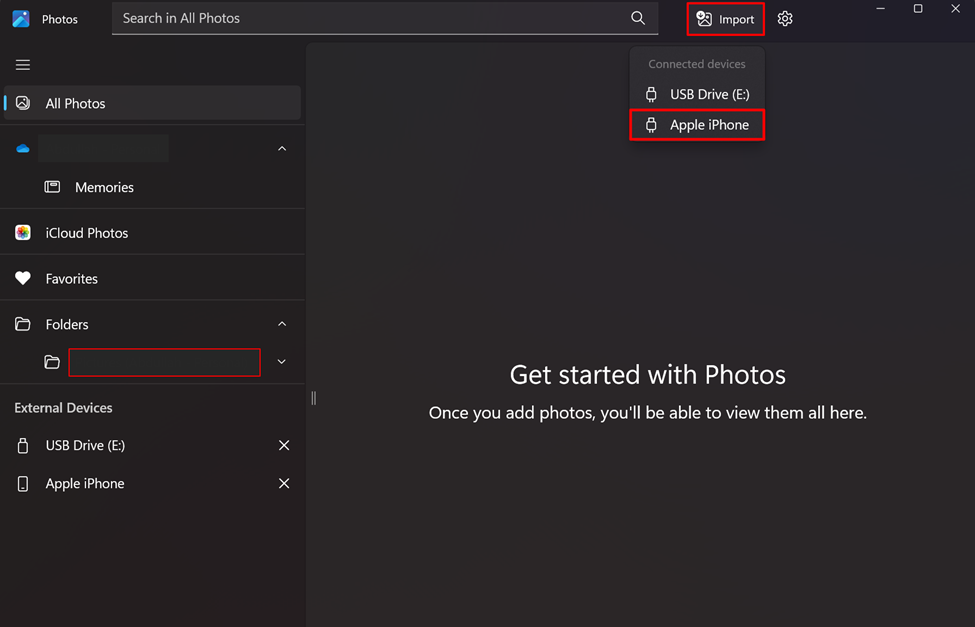
Task: Choose Apple iPhone from Connected devices
Action: coord(697,124)
